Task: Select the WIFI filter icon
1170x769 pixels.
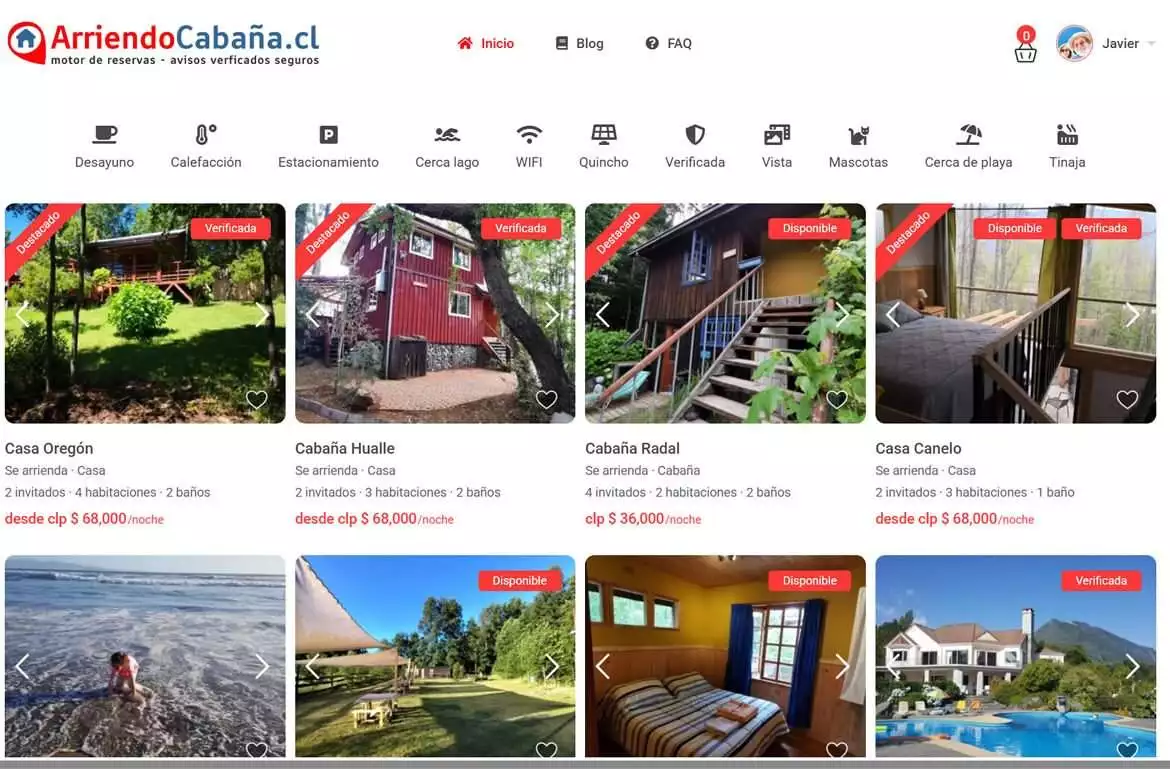Action: coord(529,146)
